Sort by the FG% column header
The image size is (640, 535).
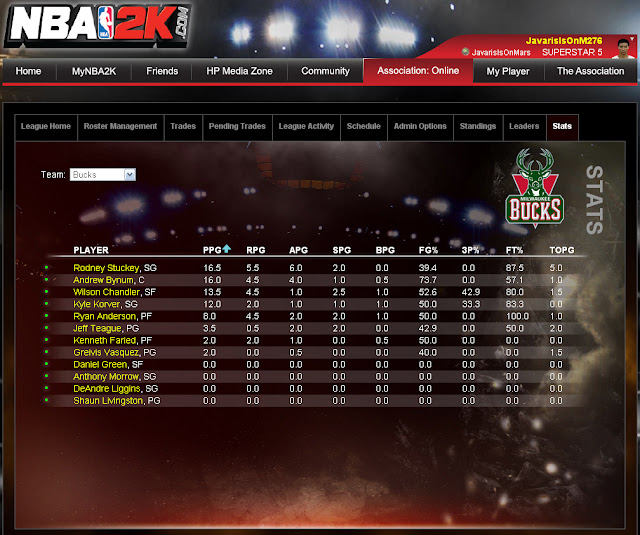point(428,250)
